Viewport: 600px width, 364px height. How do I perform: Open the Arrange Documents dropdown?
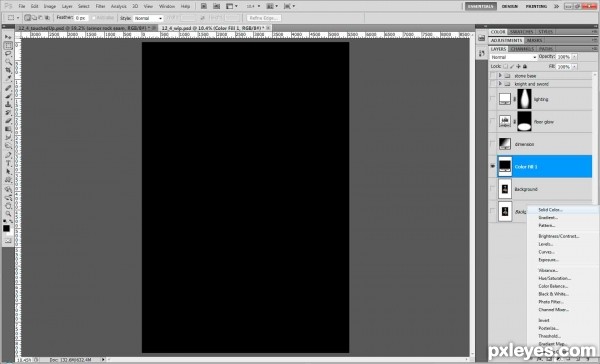[273, 6]
